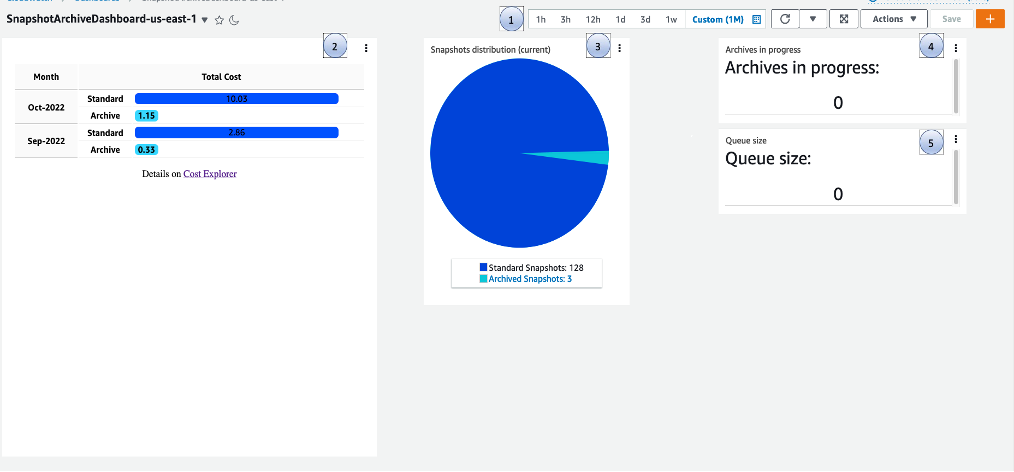Open the Archives in progress widget menu
The image size is (1014, 472).
point(956,48)
